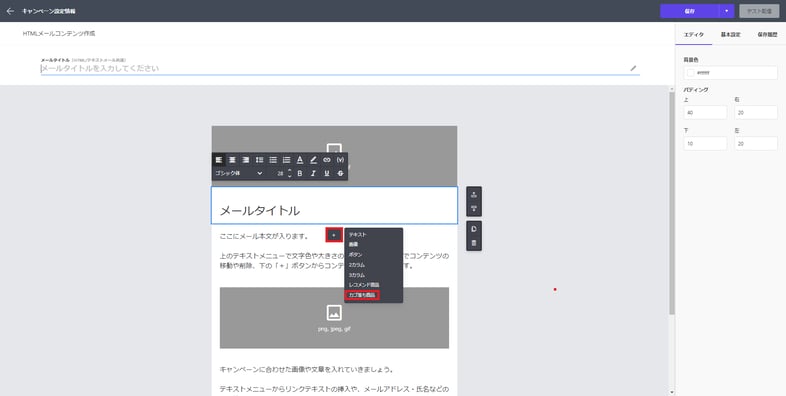Delete the selected block with trash icon
Image resolution: width=786 pixels, height=396 pixels.
pyautogui.click(x=474, y=243)
